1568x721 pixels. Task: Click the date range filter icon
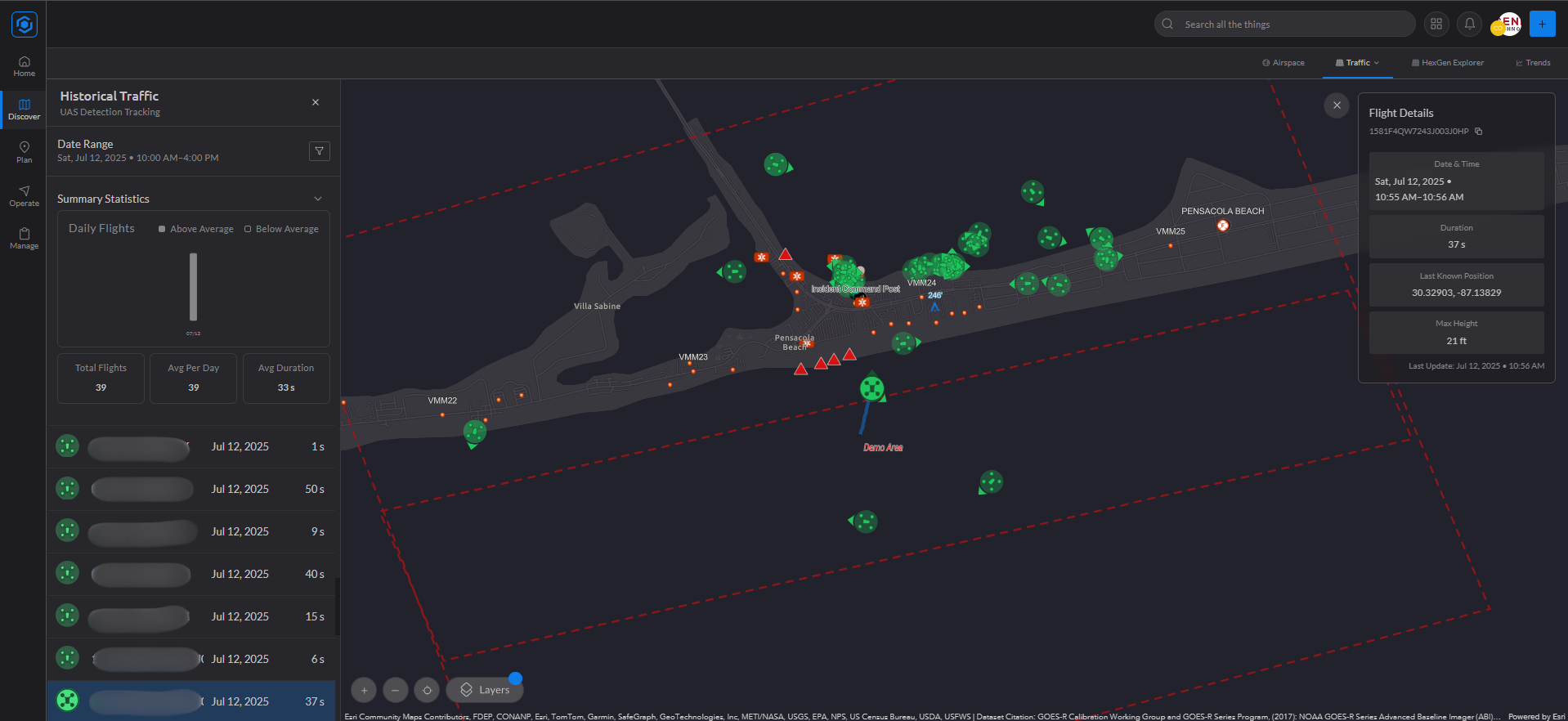click(x=320, y=151)
